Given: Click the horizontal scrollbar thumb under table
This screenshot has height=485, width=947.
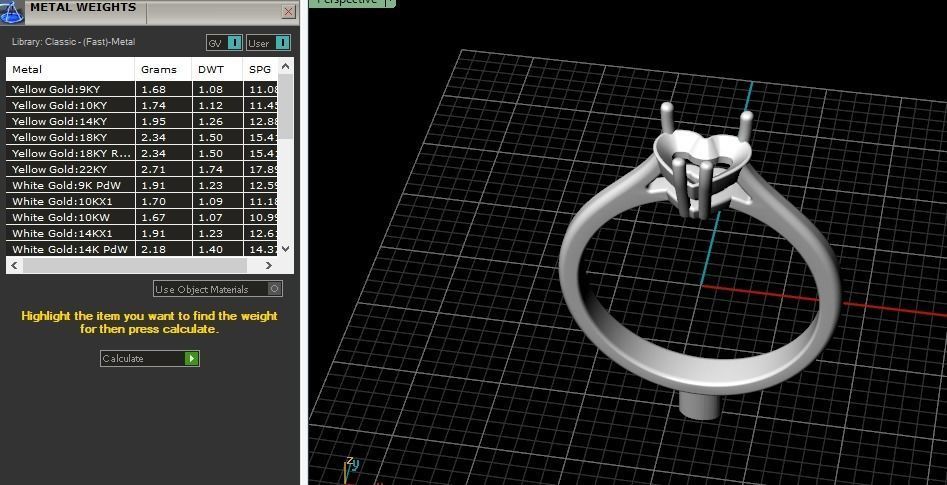Looking at the screenshot, I should 135,265.
